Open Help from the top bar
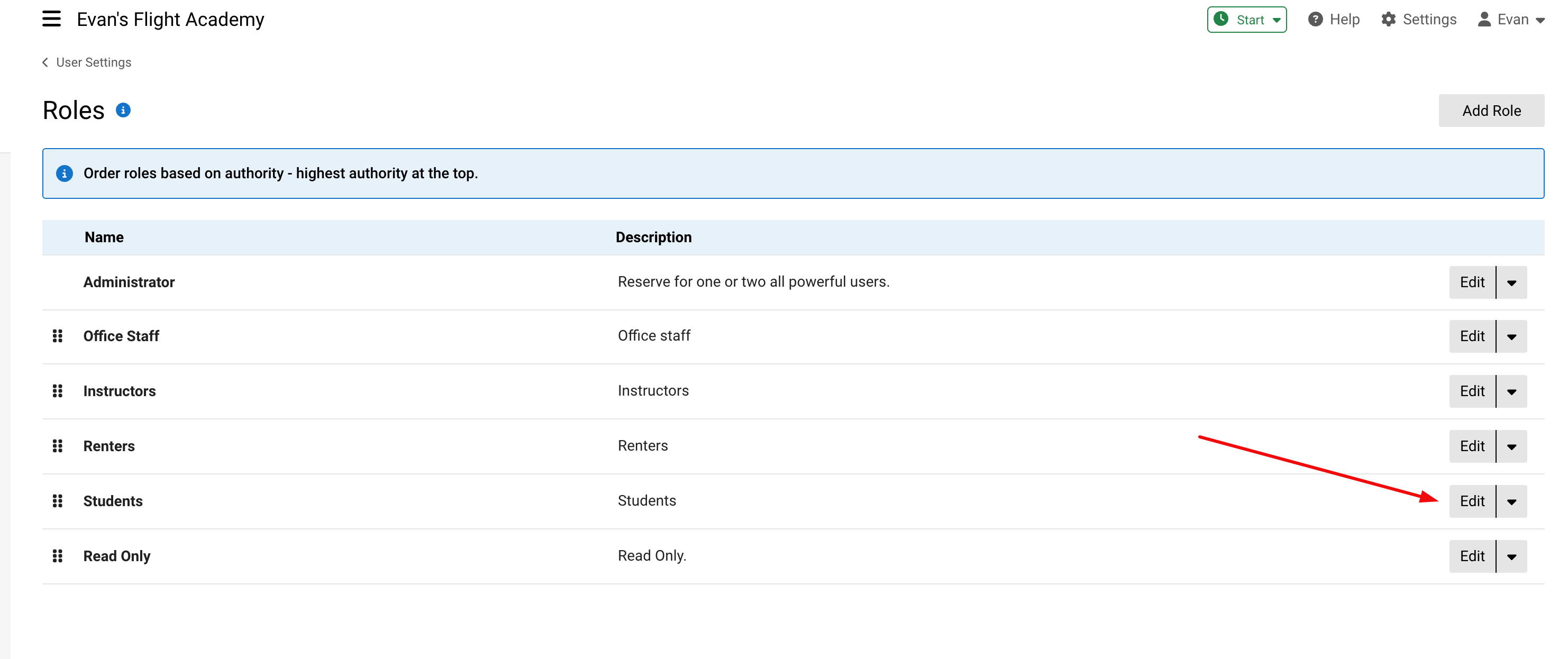This screenshot has height=659, width=1568. pyautogui.click(x=1334, y=20)
